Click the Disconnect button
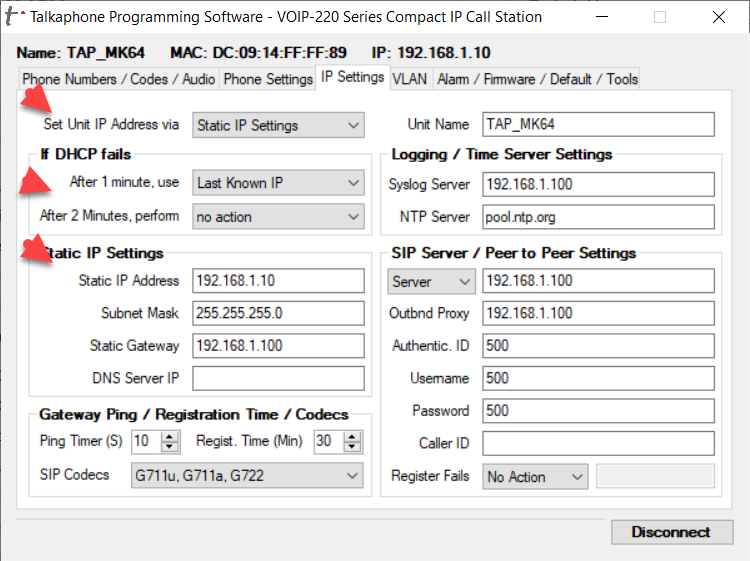750x561 pixels. (x=672, y=532)
